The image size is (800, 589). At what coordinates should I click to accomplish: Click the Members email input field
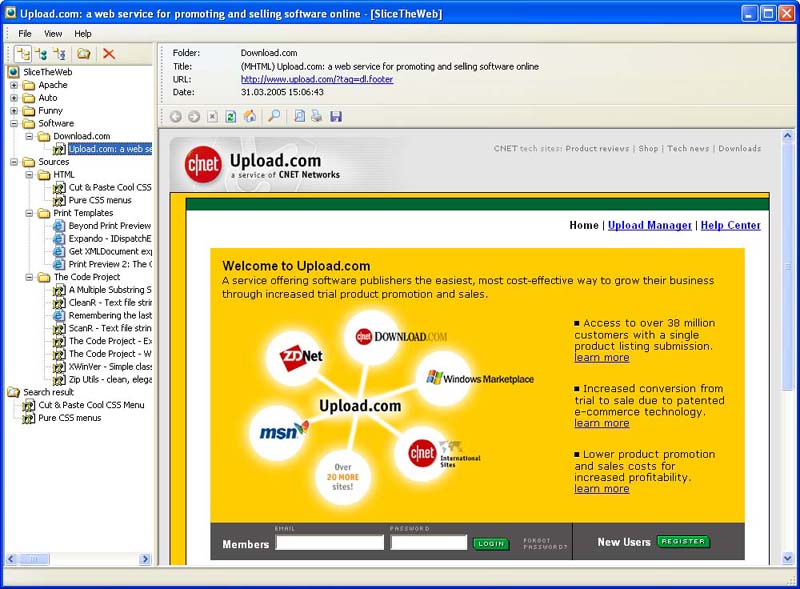pos(330,543)
